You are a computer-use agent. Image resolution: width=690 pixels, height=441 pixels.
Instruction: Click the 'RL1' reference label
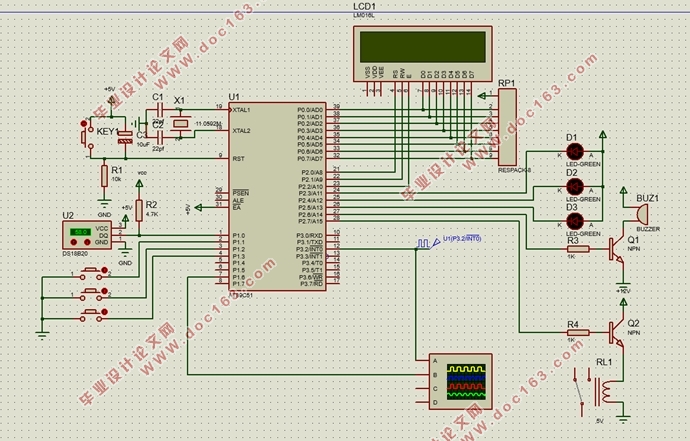pos(604,362)
